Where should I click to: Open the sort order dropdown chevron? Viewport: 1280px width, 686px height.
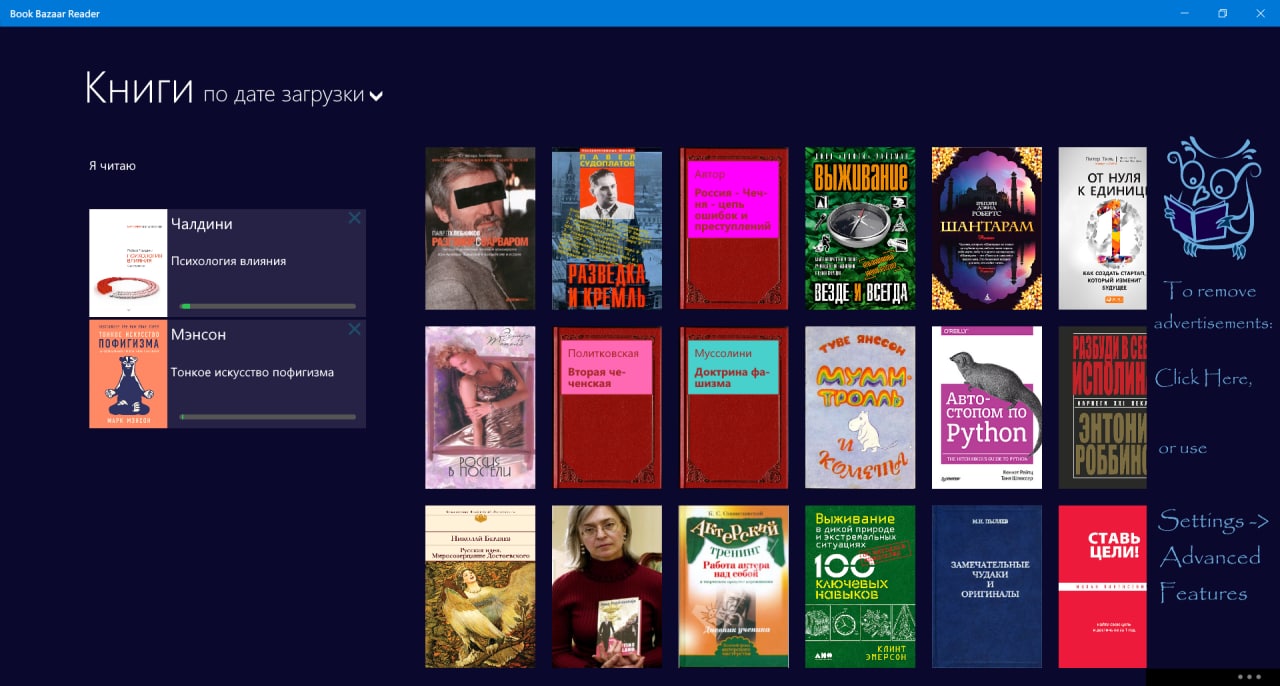point(376,96)
